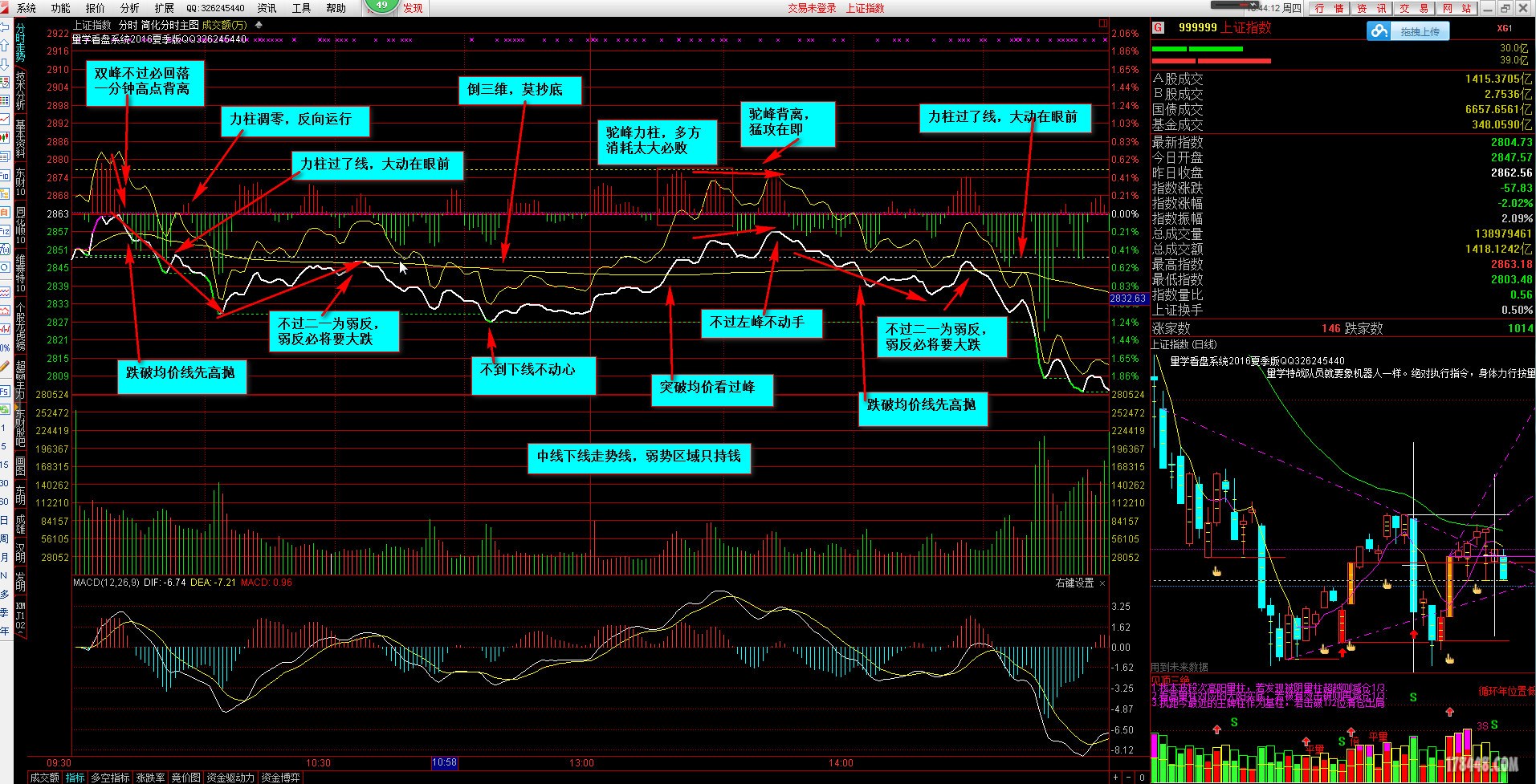
Task: Select the 基本资料 vertical tab
Action: [21, 139]
